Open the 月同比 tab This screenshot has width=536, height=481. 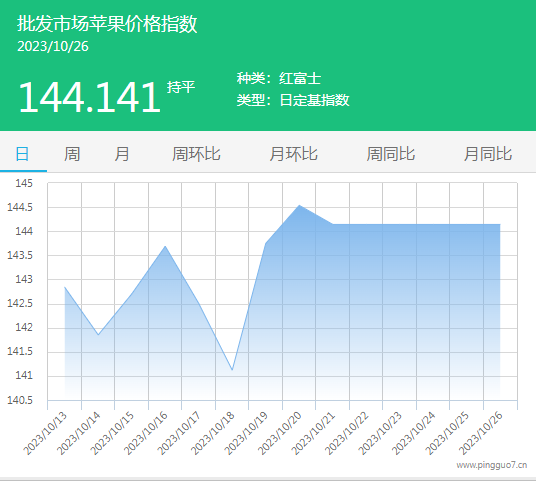[x=488, y=154]
